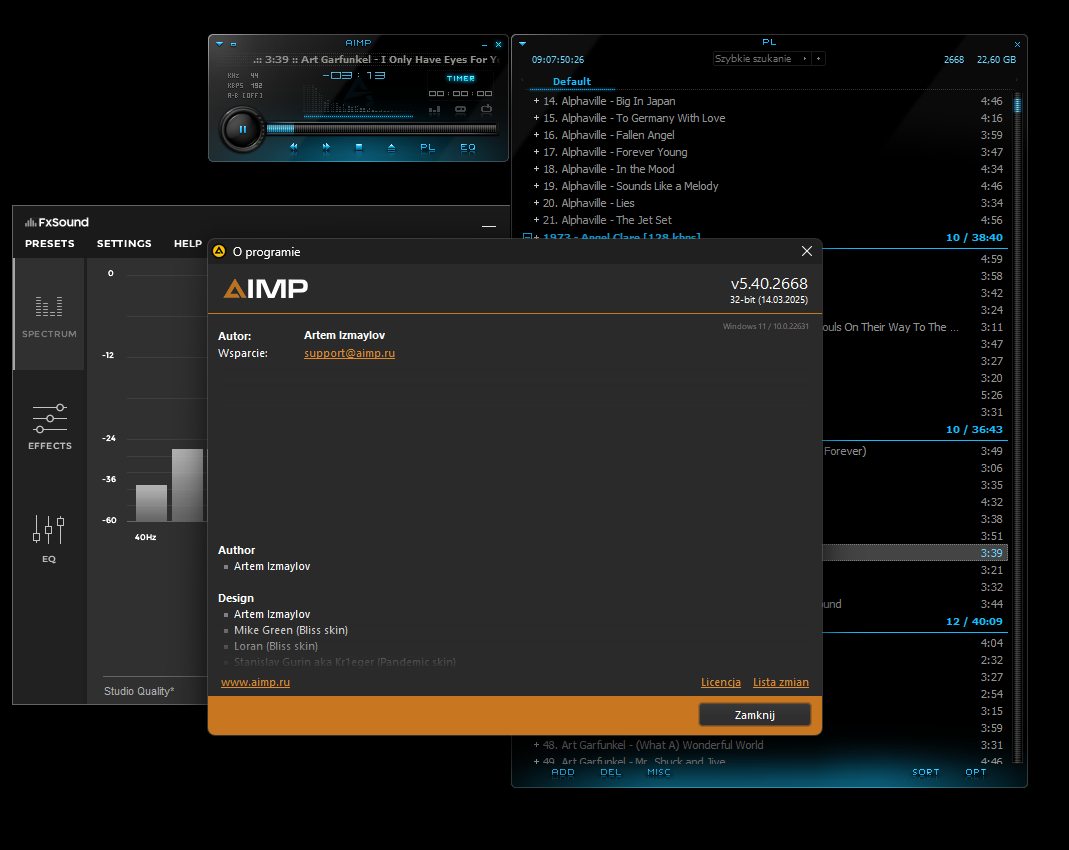Open the FxSound SETTINGS menu
The image size is (1069, 850).
click(x=124, y=243)
